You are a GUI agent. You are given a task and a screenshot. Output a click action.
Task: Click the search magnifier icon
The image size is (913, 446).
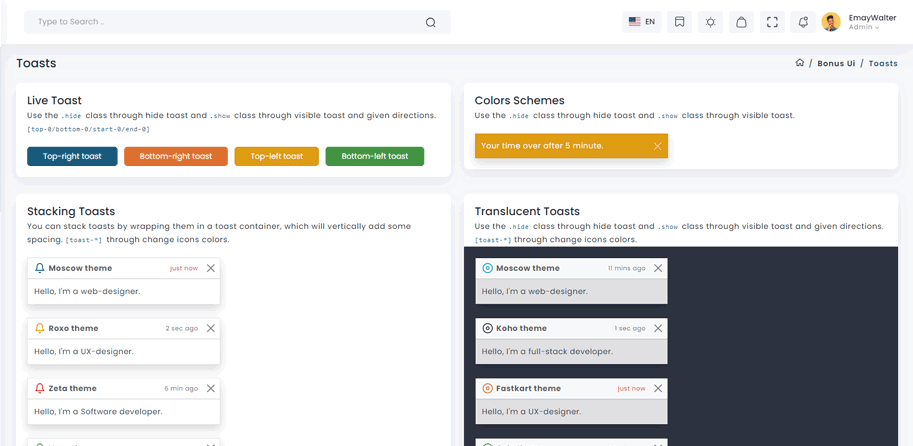[430, 22]
